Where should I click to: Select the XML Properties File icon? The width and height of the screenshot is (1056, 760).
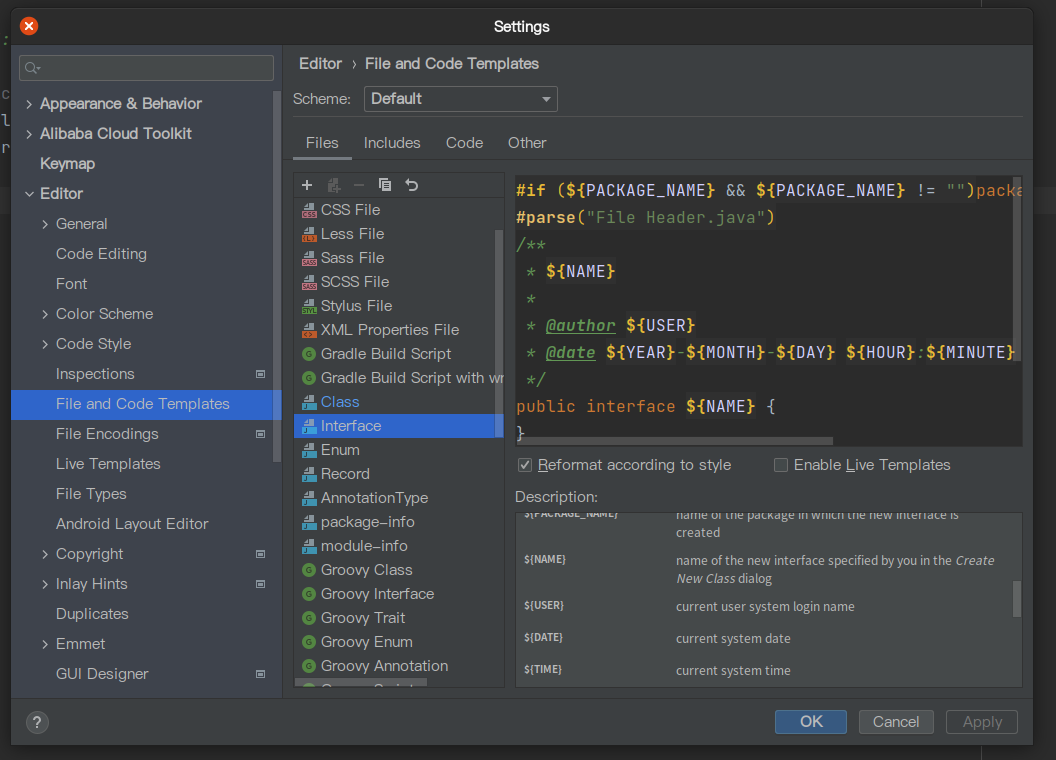tap(309, 330)
